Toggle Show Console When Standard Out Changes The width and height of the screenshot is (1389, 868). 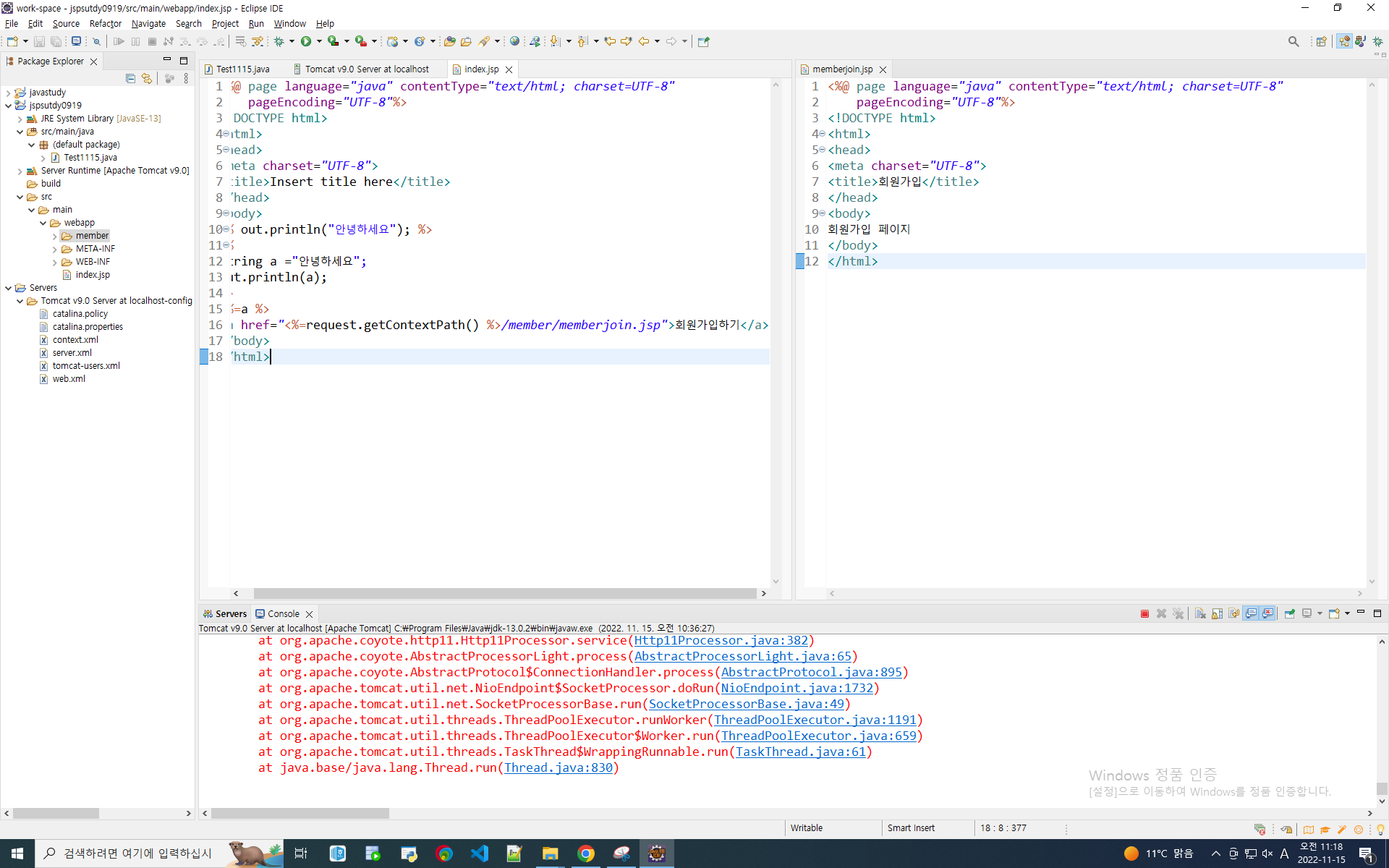tap(1251, 613)
